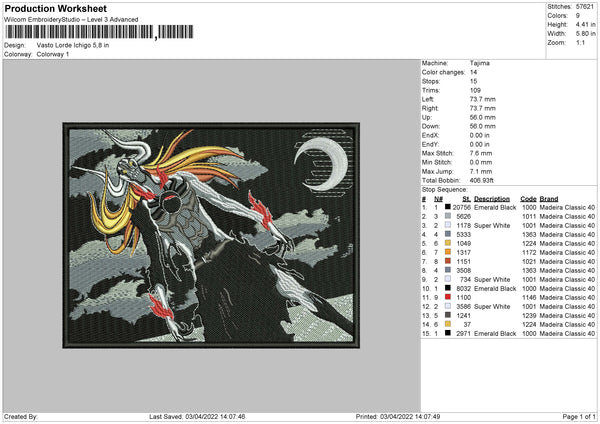Screen dimensions: 600x424
Task: Click the dark orange swatch in stop row 7
Action: [x=448, y=261]
